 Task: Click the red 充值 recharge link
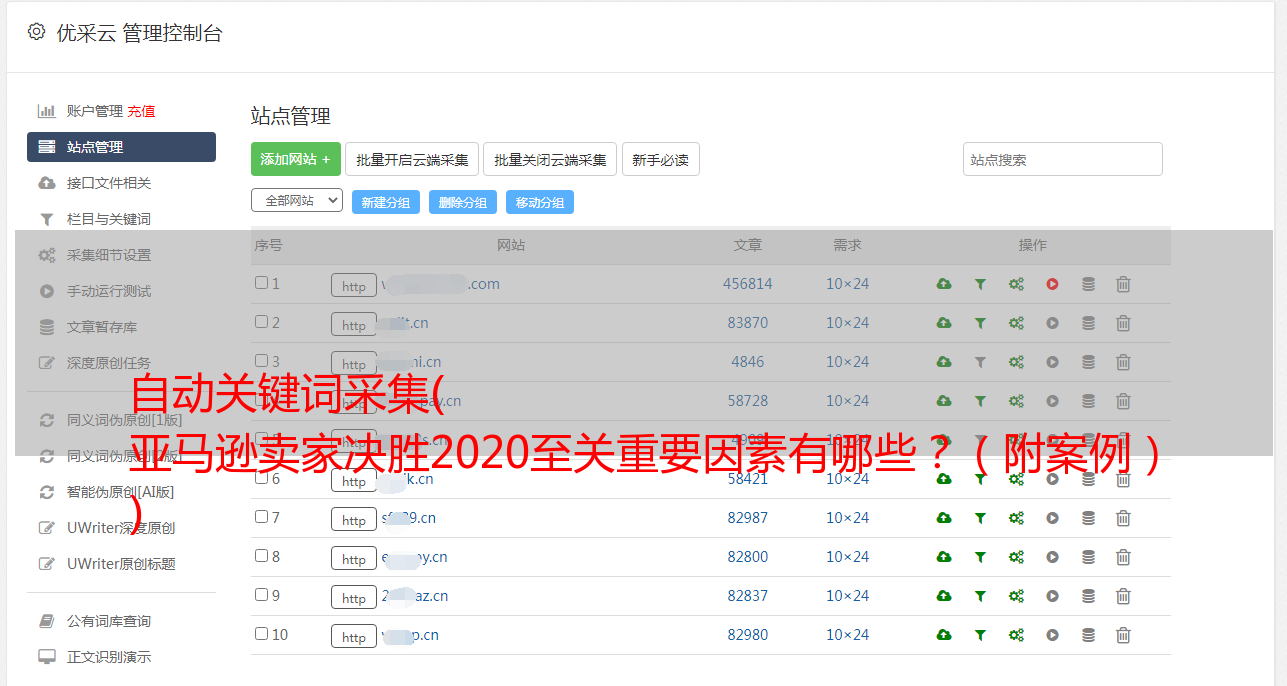click(x=141, y=111)
